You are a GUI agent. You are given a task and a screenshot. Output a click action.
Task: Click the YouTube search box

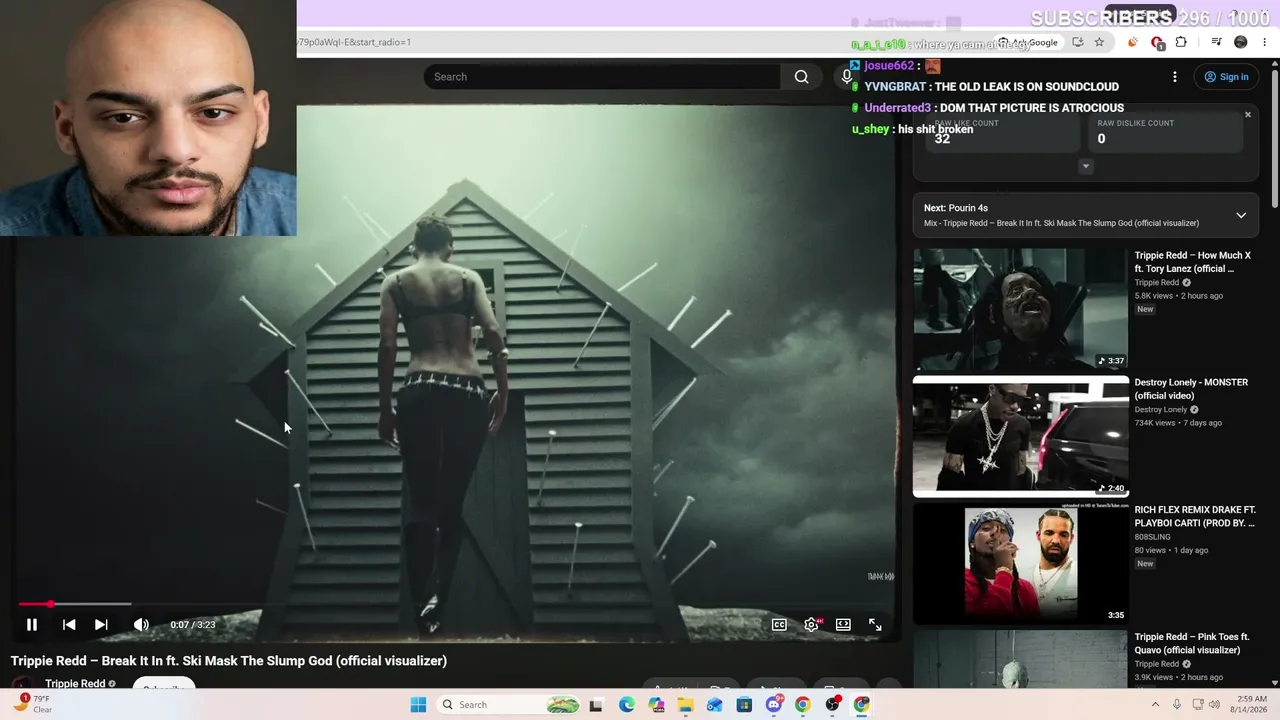pos(602,77)
